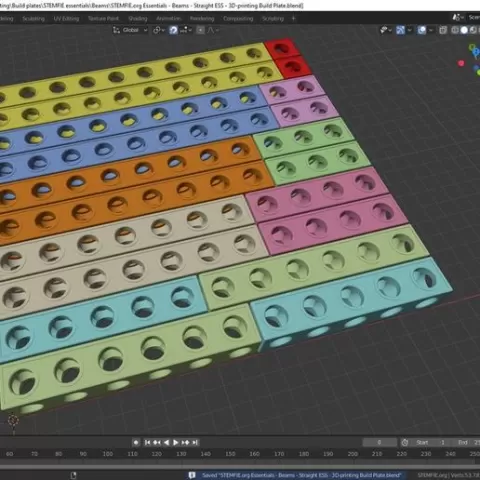Toggle the snapping magnet icon
This screenshot has width=480, height=480.
coord(173,30)
